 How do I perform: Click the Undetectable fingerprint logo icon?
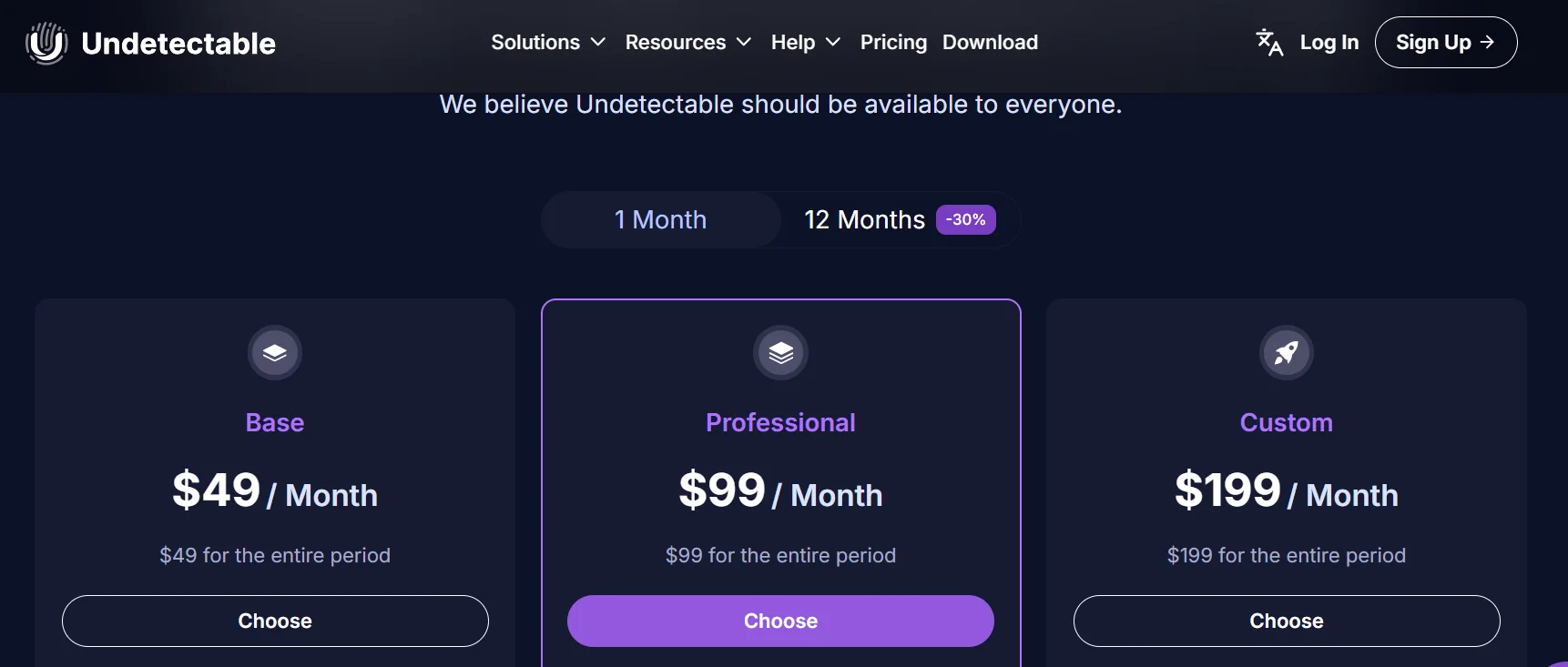46,43
